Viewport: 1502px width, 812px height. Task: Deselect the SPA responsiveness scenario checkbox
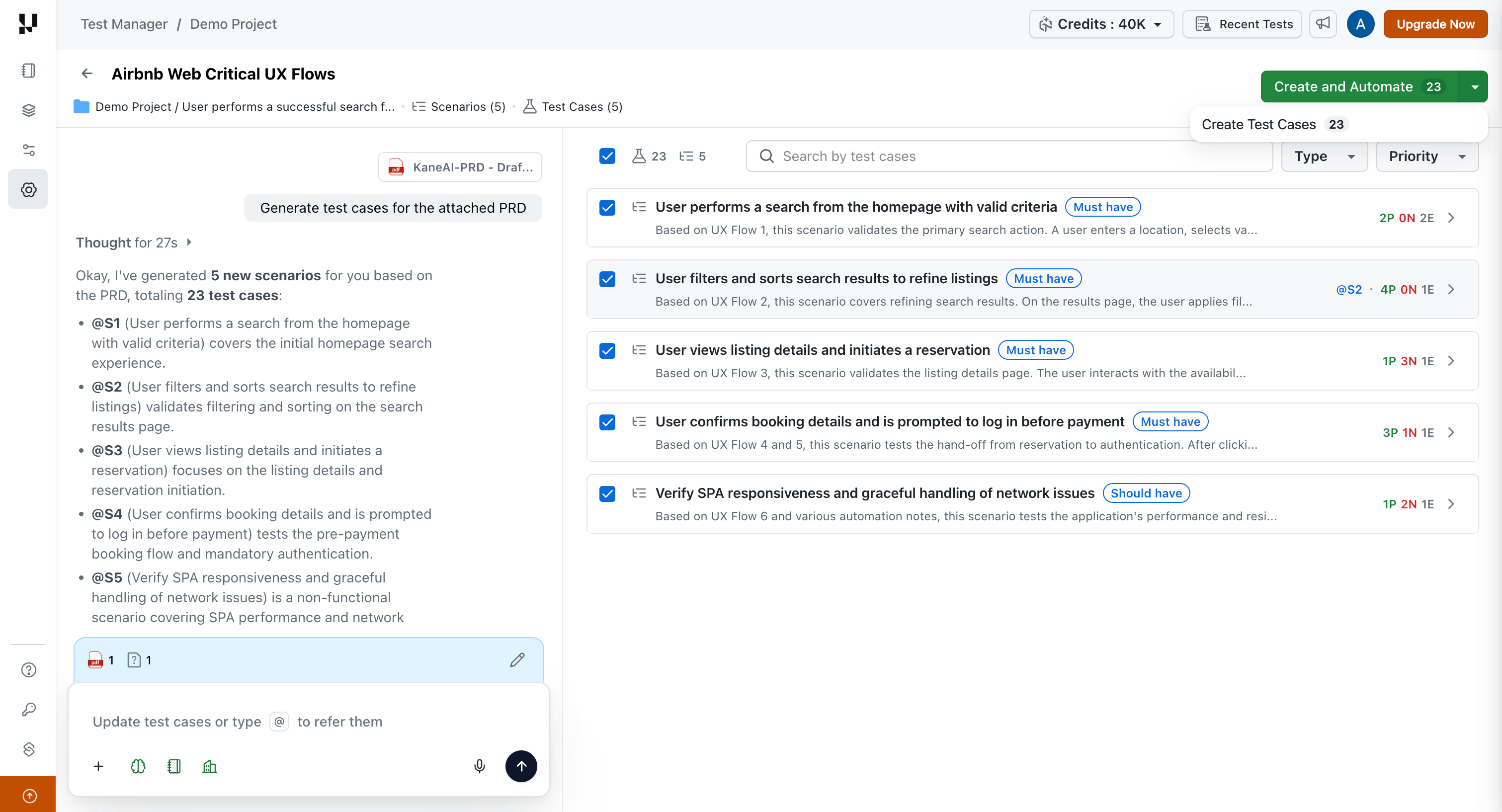(x=607, y=494)
